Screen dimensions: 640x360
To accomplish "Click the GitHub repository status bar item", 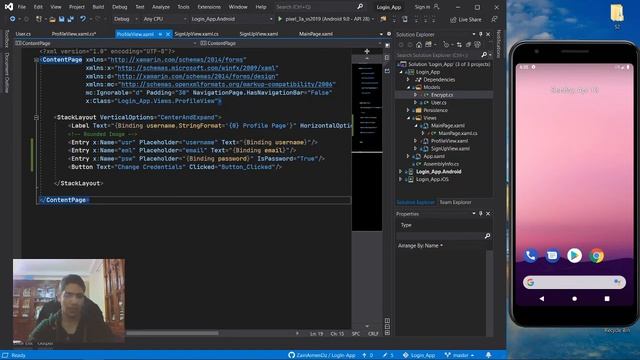I will (322, 356).
